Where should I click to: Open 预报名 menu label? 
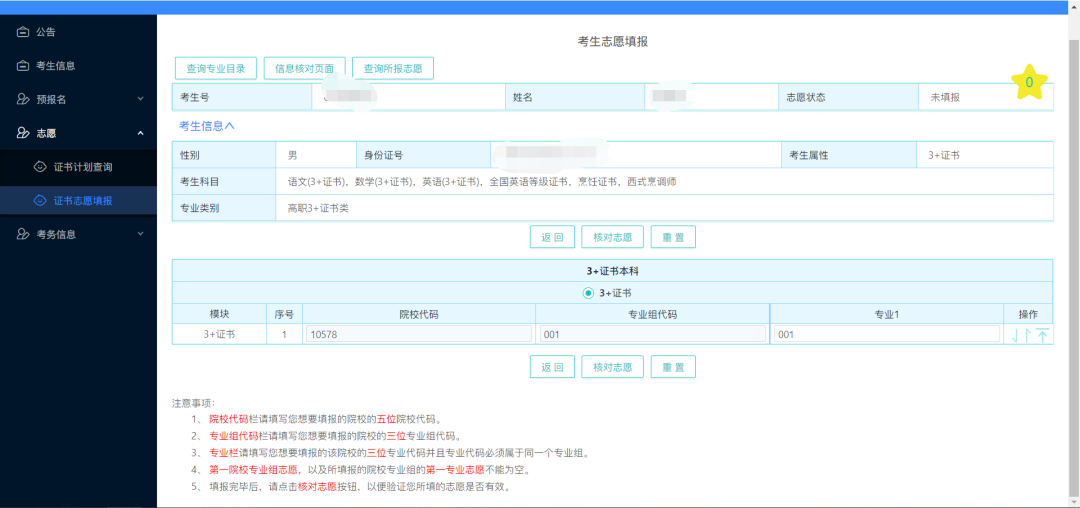51,99
